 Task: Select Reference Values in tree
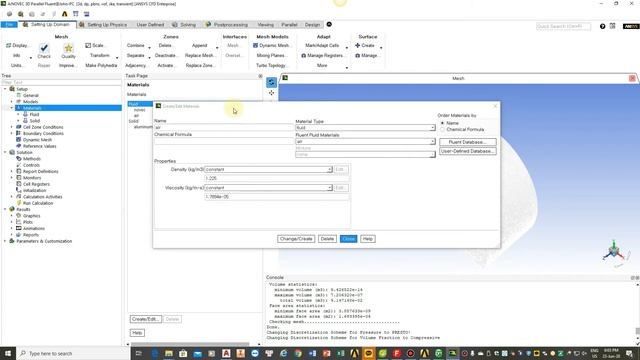[x=40, y=146]
